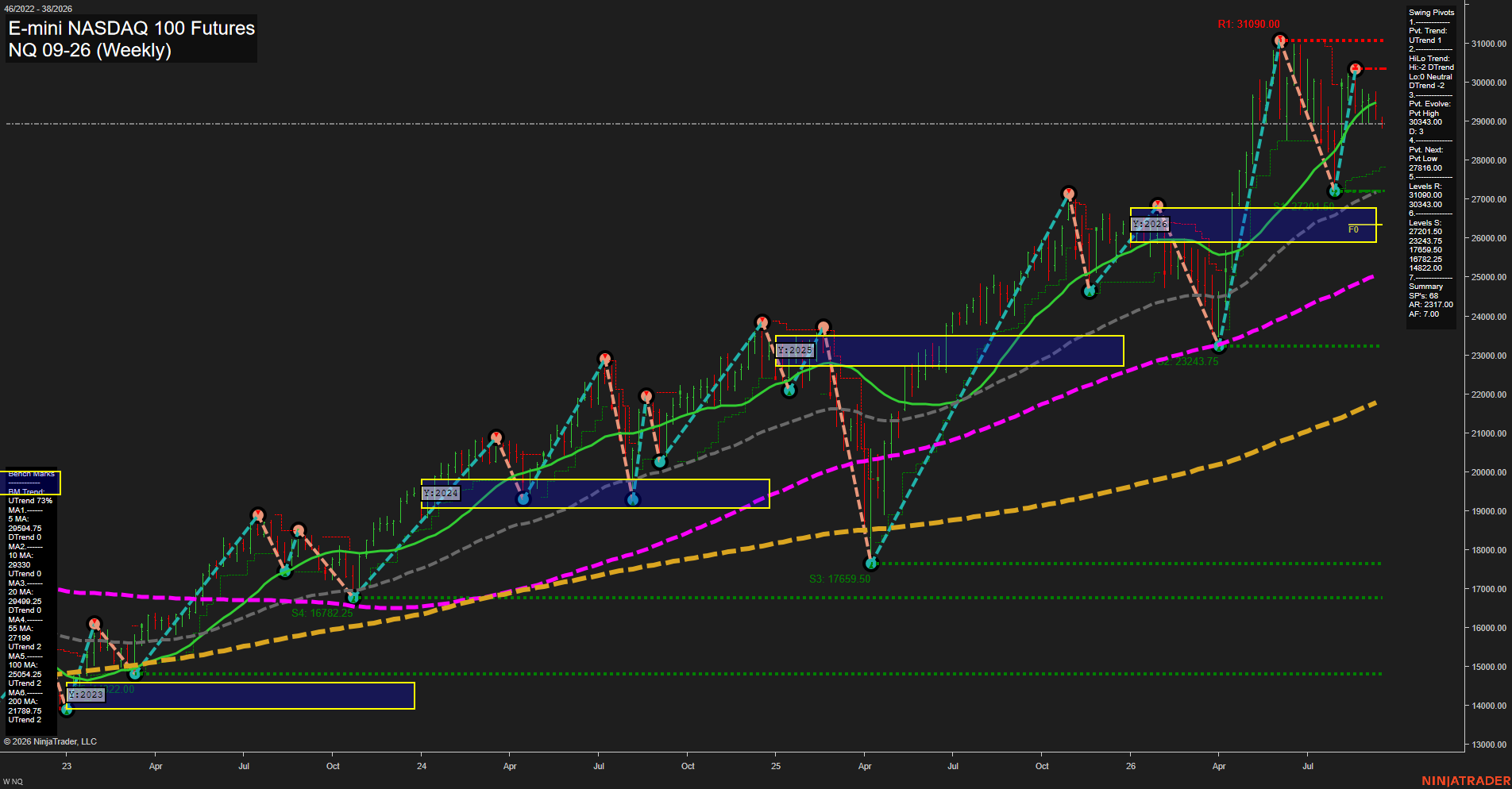Click the NINJATRADER logo

[x=1465, y=781]
